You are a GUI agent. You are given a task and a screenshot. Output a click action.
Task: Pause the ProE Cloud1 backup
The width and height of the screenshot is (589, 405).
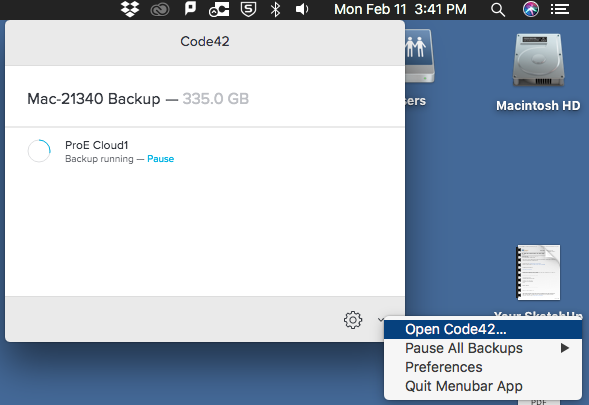160,159
